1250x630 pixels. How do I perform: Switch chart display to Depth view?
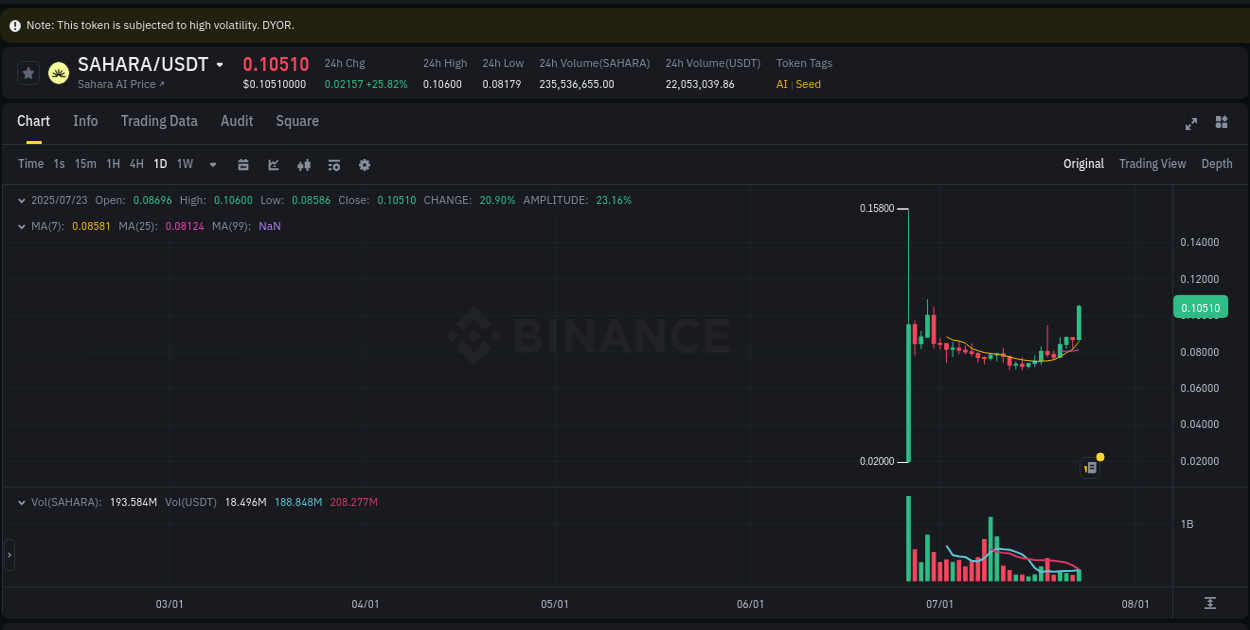pos(1217,163)
